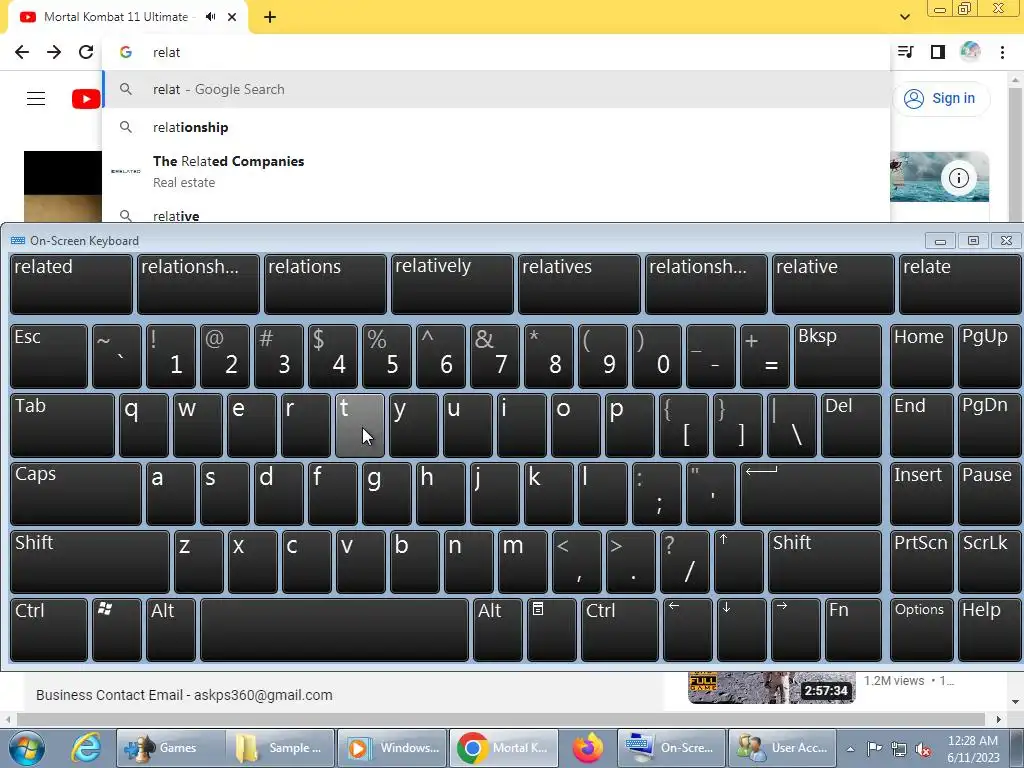Click the space bar key
Viewport: 1024px width, 768px height.
pyautogui.click(x=334, y=630)
